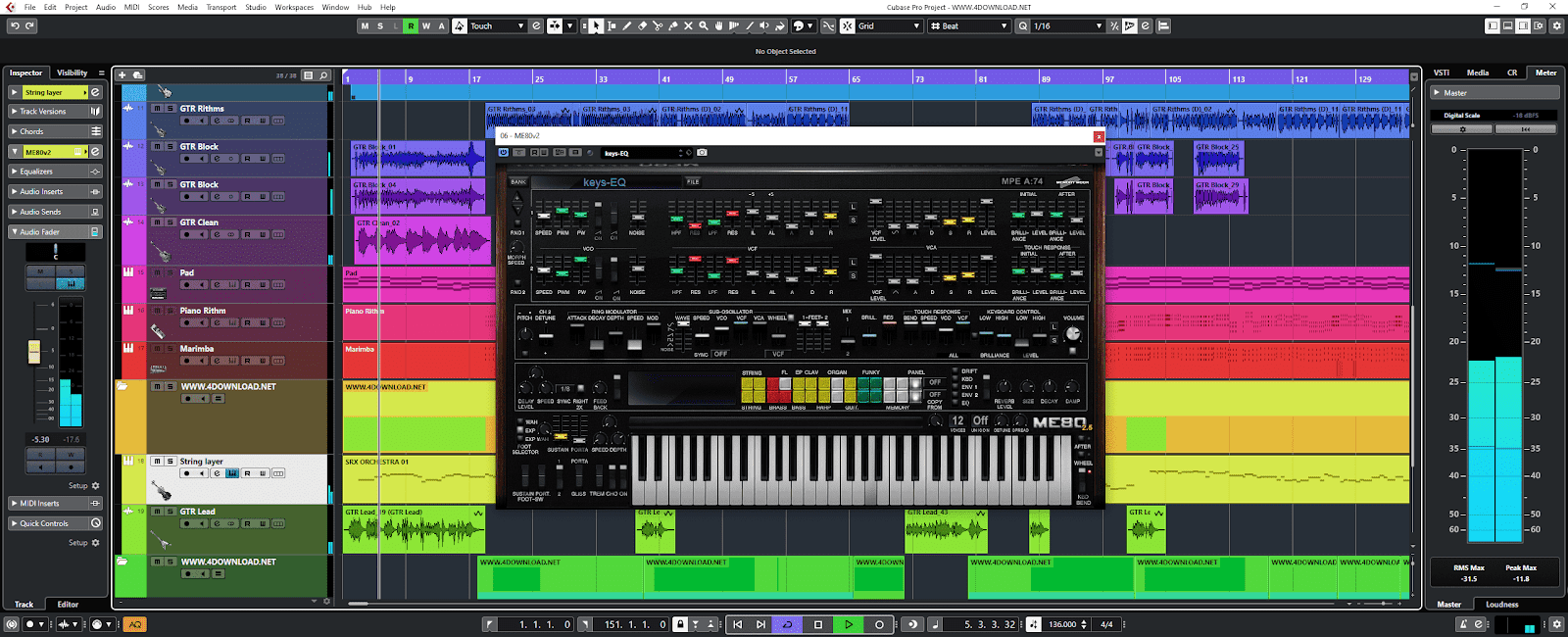The image size is (1568, 637).
Task: Click the toolbar settings gear icon
Action: tap(1556, 25)
